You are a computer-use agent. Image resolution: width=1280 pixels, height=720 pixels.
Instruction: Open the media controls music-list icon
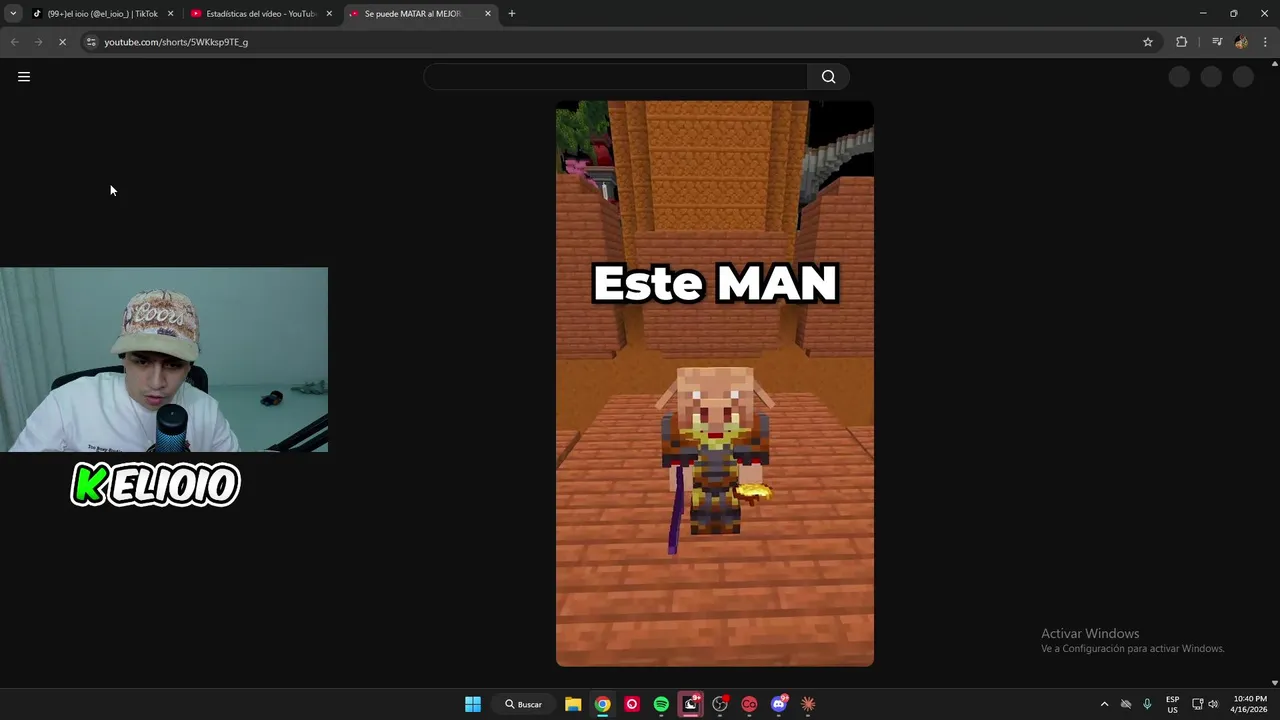pos(1217,42)
